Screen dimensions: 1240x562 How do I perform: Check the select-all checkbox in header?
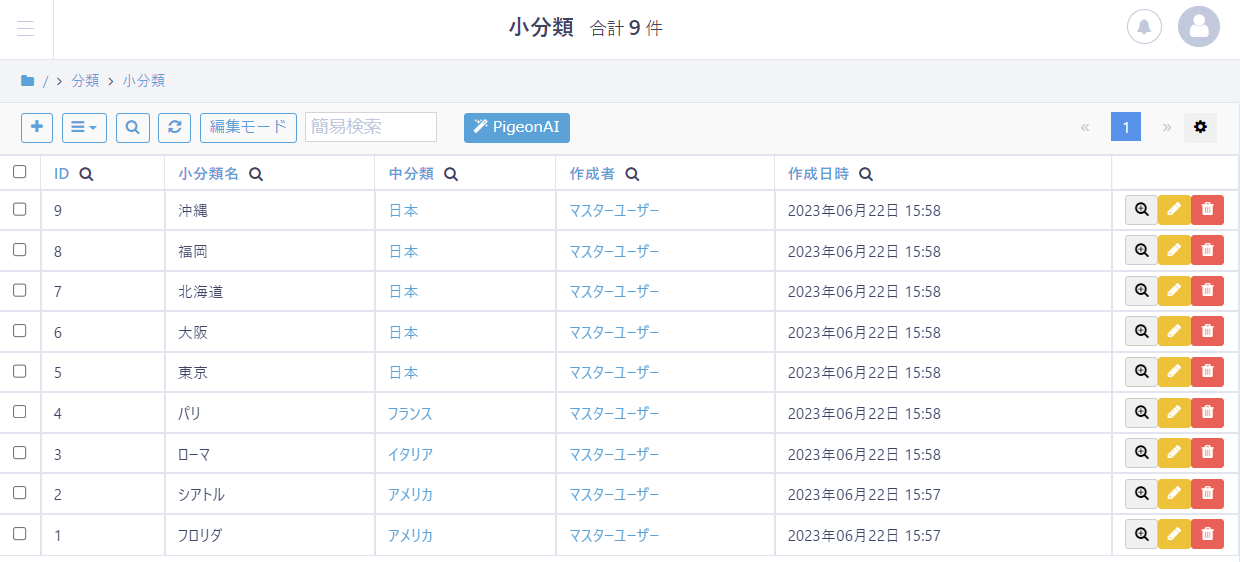pyautogui.click(x=20, y=172)
